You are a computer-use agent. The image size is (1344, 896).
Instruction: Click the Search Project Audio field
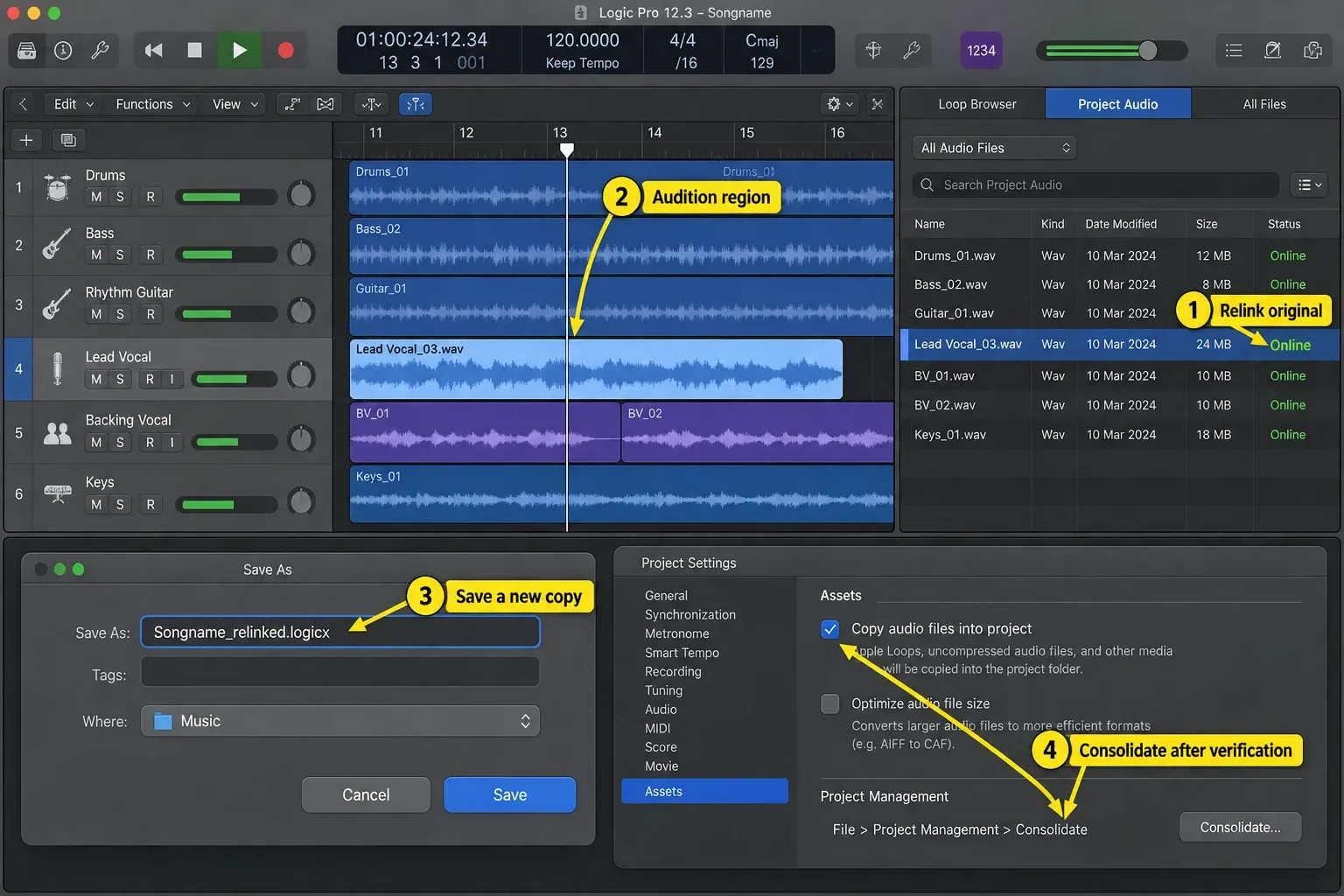1095,185
